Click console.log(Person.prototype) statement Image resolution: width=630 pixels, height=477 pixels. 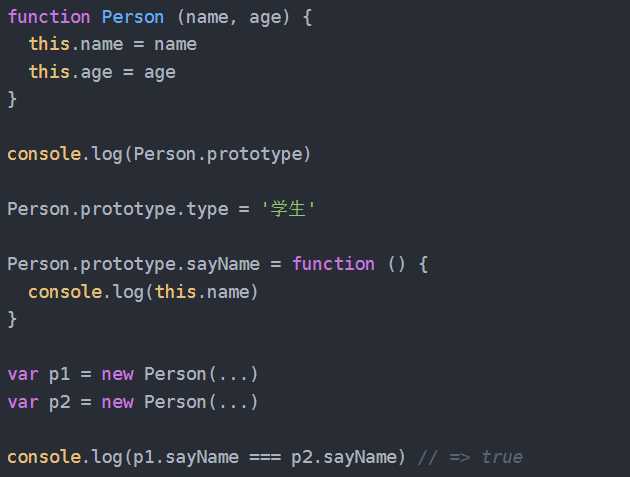pyautogui.click(x=159, y=154)
